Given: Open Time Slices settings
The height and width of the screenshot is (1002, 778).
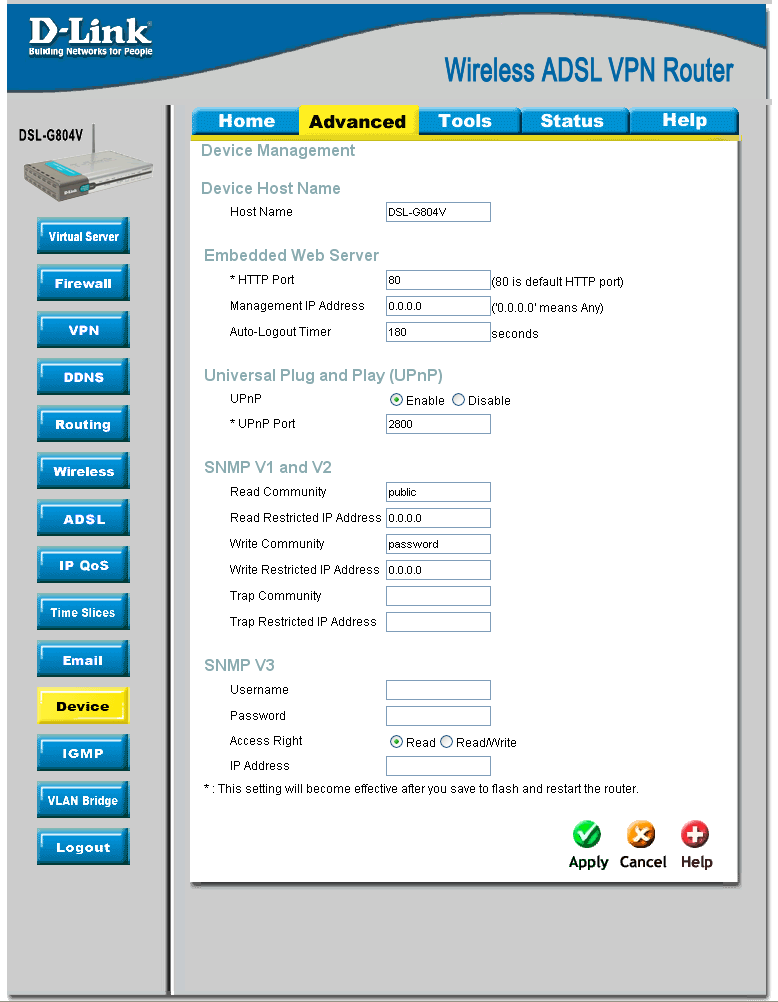Looking at the screenshot, I should point(83,612).
